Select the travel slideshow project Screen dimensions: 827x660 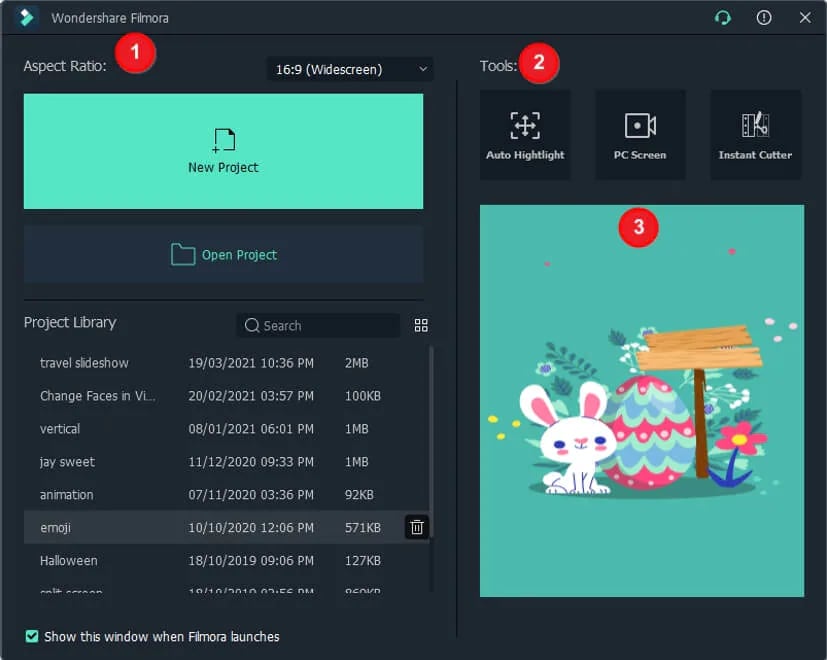point(226,363)
